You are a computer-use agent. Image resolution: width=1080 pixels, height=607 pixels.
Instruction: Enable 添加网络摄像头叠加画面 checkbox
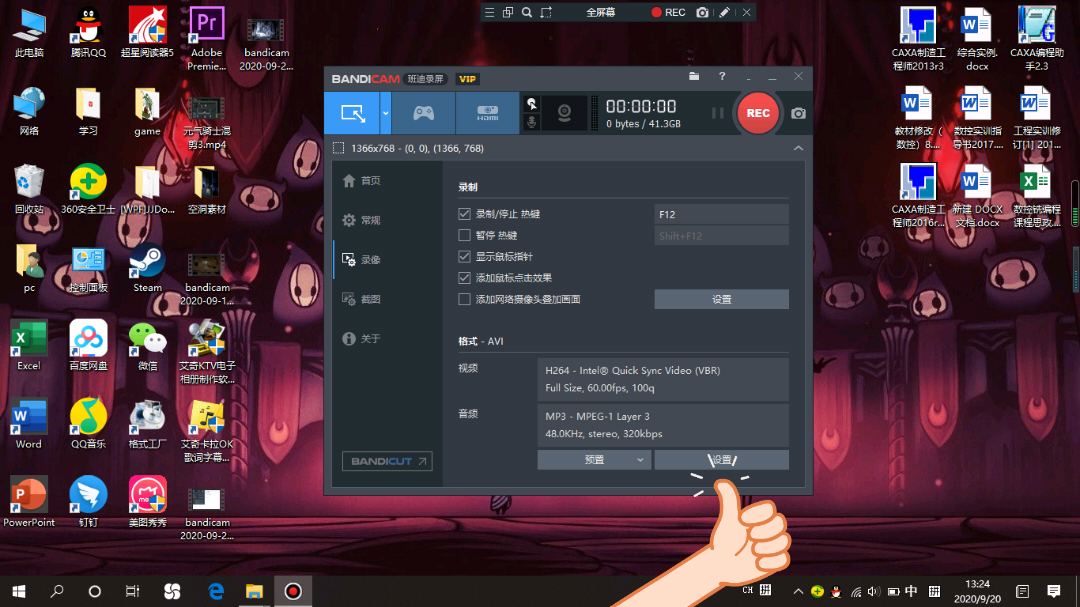tap(464, 299)
